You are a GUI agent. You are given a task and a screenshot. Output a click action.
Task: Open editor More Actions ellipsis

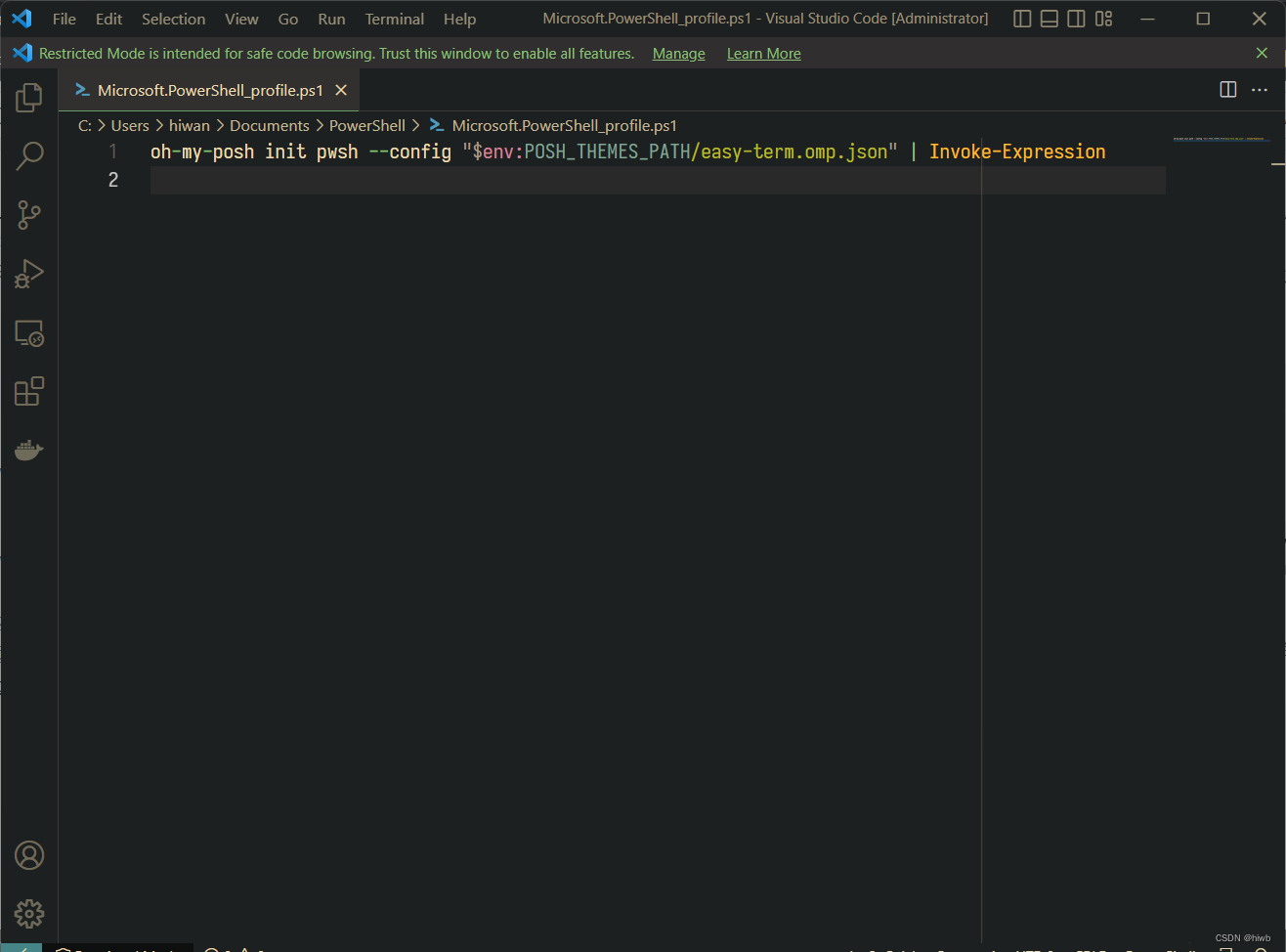(1260, 90)
